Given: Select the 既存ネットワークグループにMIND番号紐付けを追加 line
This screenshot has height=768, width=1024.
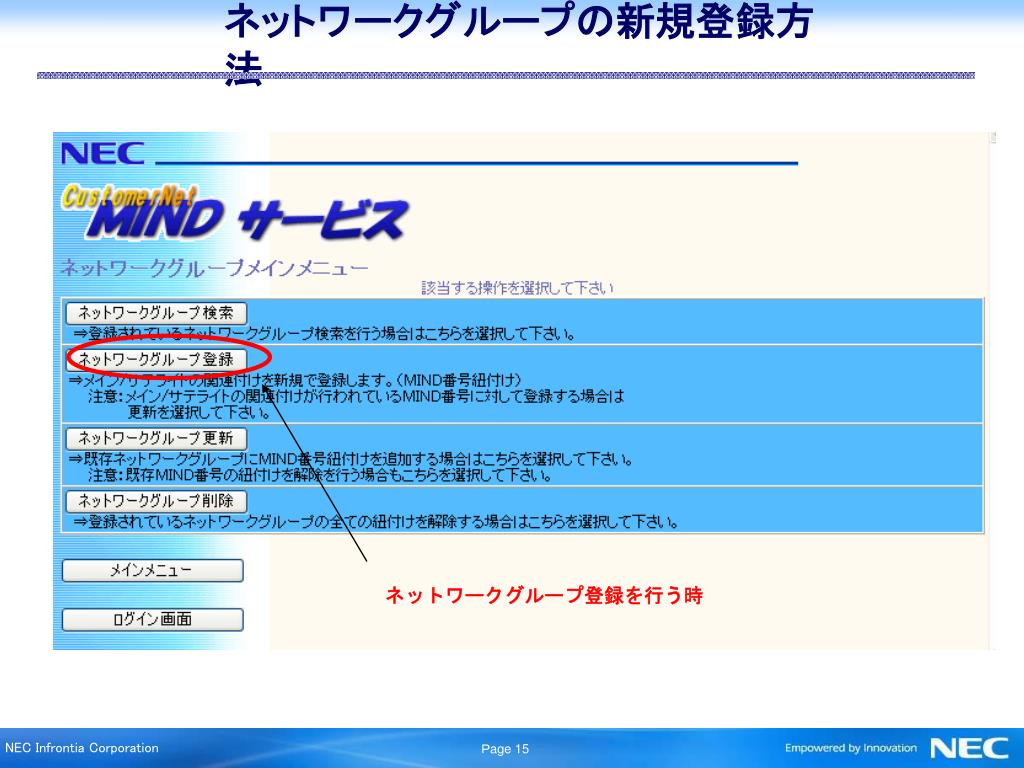Looking at the screenshot, I should coord(351,459).
